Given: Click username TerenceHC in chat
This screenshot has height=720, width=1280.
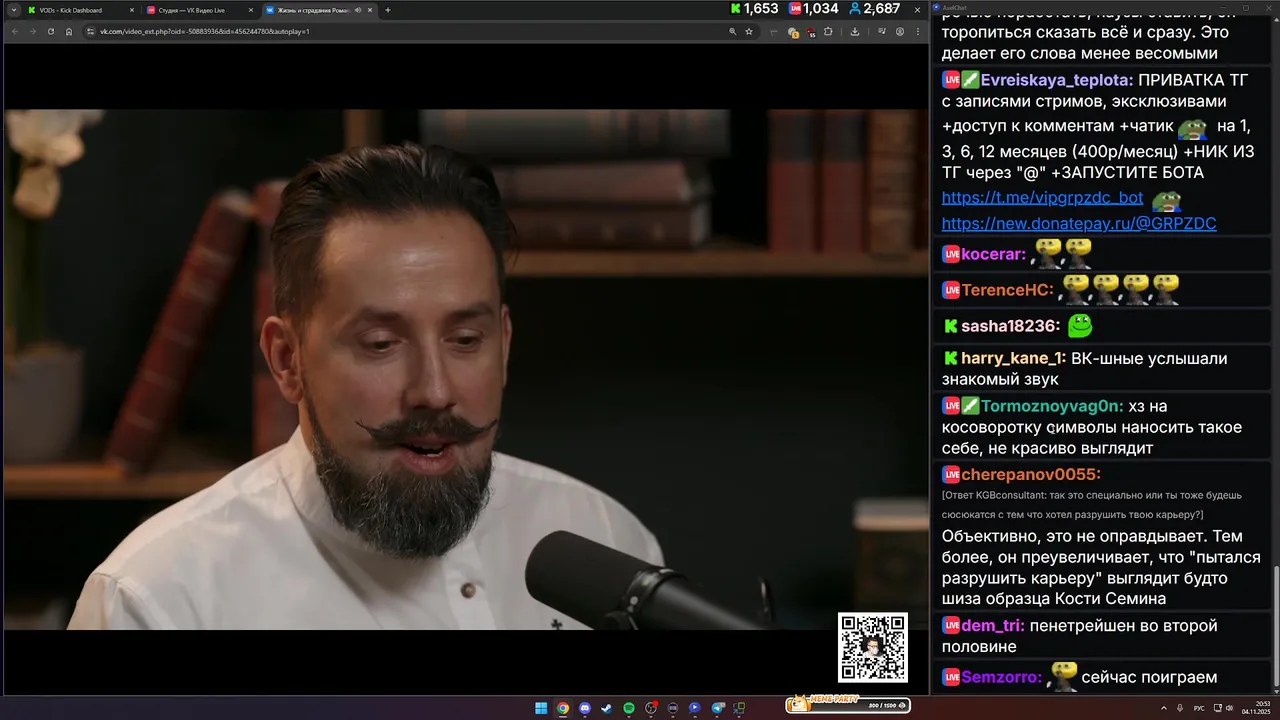Looking at the screenshot, I should coord(1008,291).
